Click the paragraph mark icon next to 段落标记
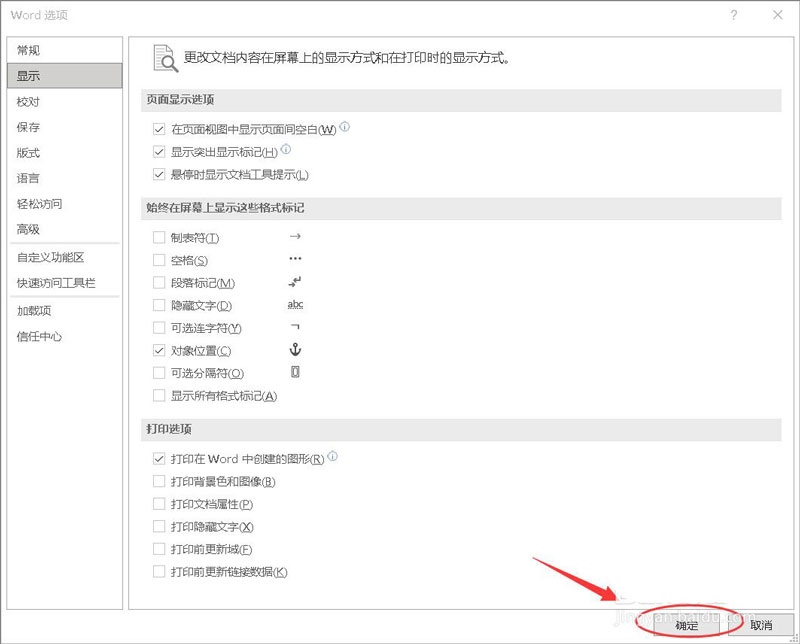Image resolution: width=800 pixels, height=644 pixels. pos(296,282)
